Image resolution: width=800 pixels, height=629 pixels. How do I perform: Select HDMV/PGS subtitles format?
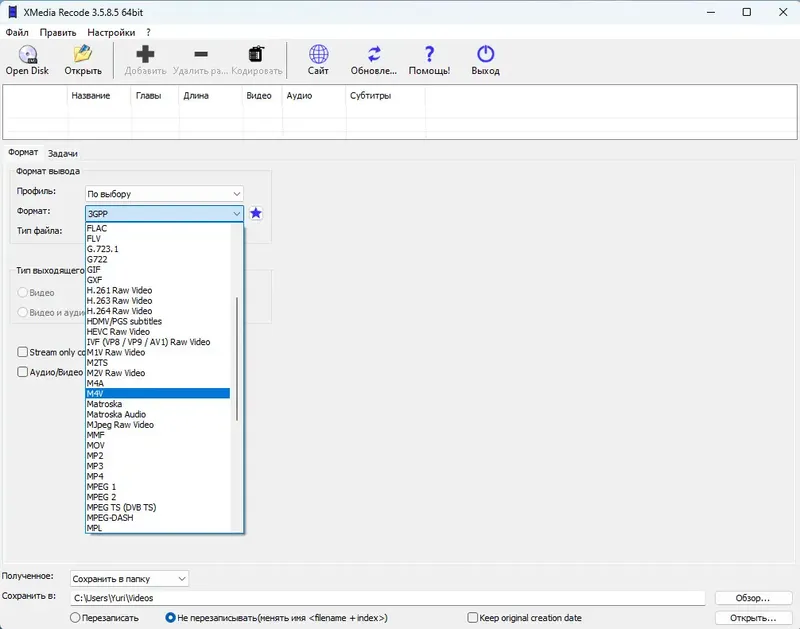coord(158,321)
